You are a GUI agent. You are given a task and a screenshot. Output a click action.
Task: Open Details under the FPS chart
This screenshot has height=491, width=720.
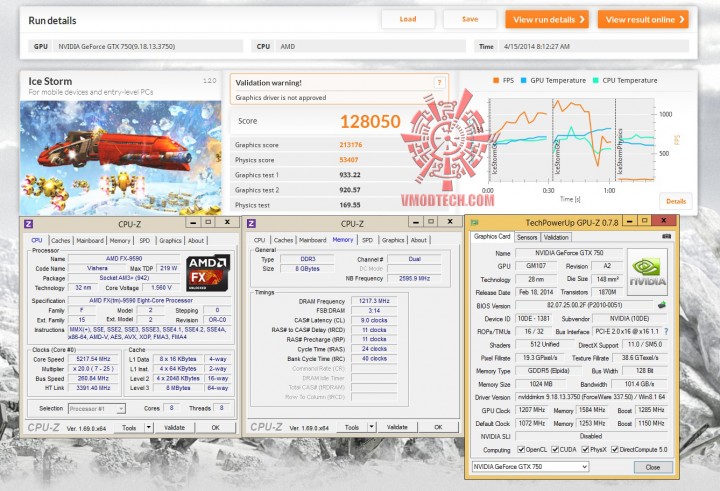[676, 201]
